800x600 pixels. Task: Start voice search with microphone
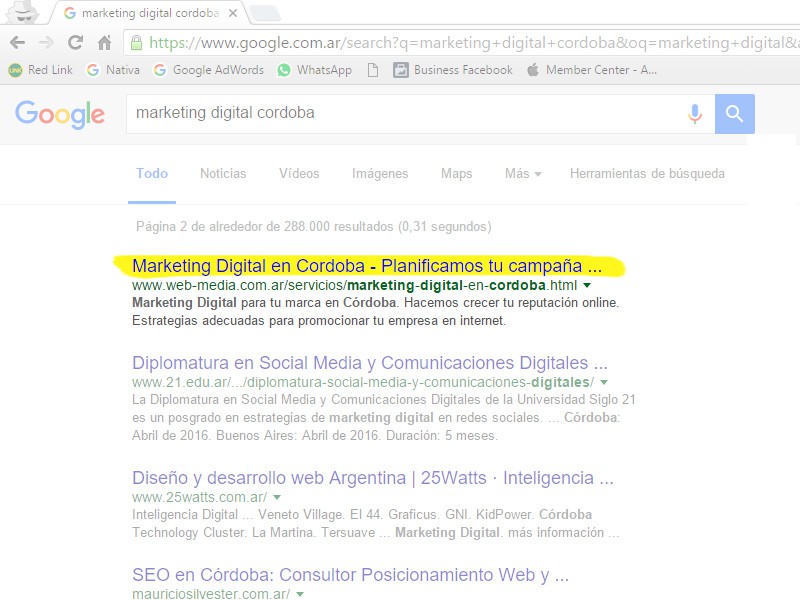click(x=695, y=114)
